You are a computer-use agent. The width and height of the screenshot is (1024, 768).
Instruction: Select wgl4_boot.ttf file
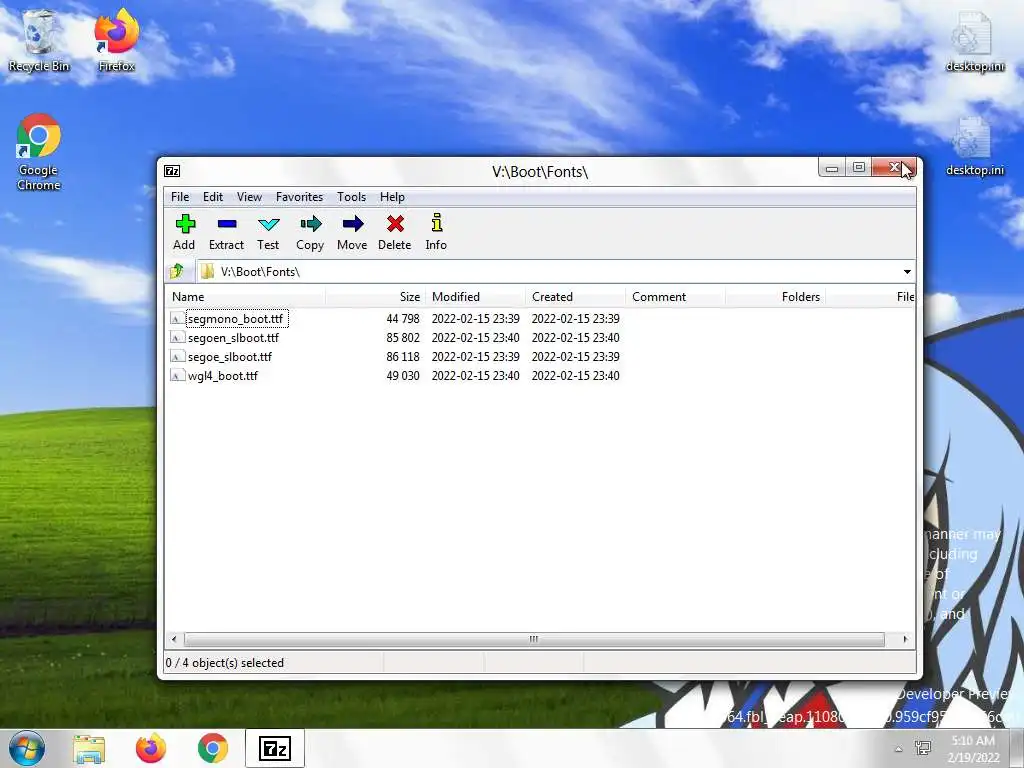(223, 376)
